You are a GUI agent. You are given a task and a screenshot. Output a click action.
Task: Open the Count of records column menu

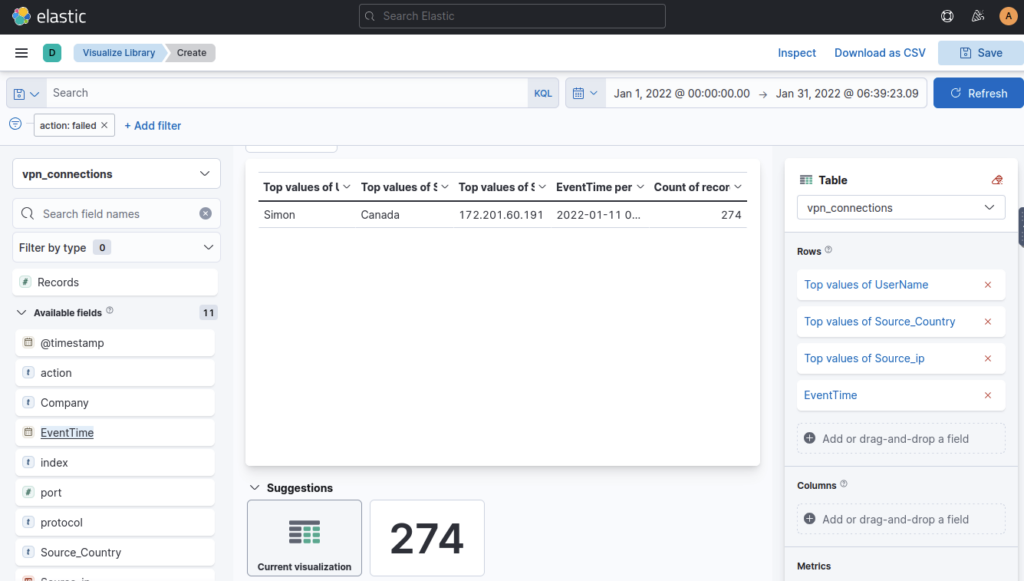tap(737, 187)
